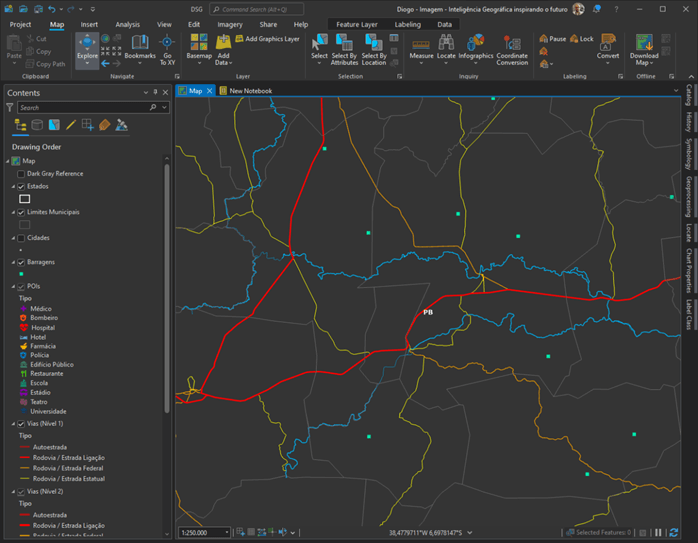
Task: Click Add Graphics Layer button
Action: tap(267, 39)
